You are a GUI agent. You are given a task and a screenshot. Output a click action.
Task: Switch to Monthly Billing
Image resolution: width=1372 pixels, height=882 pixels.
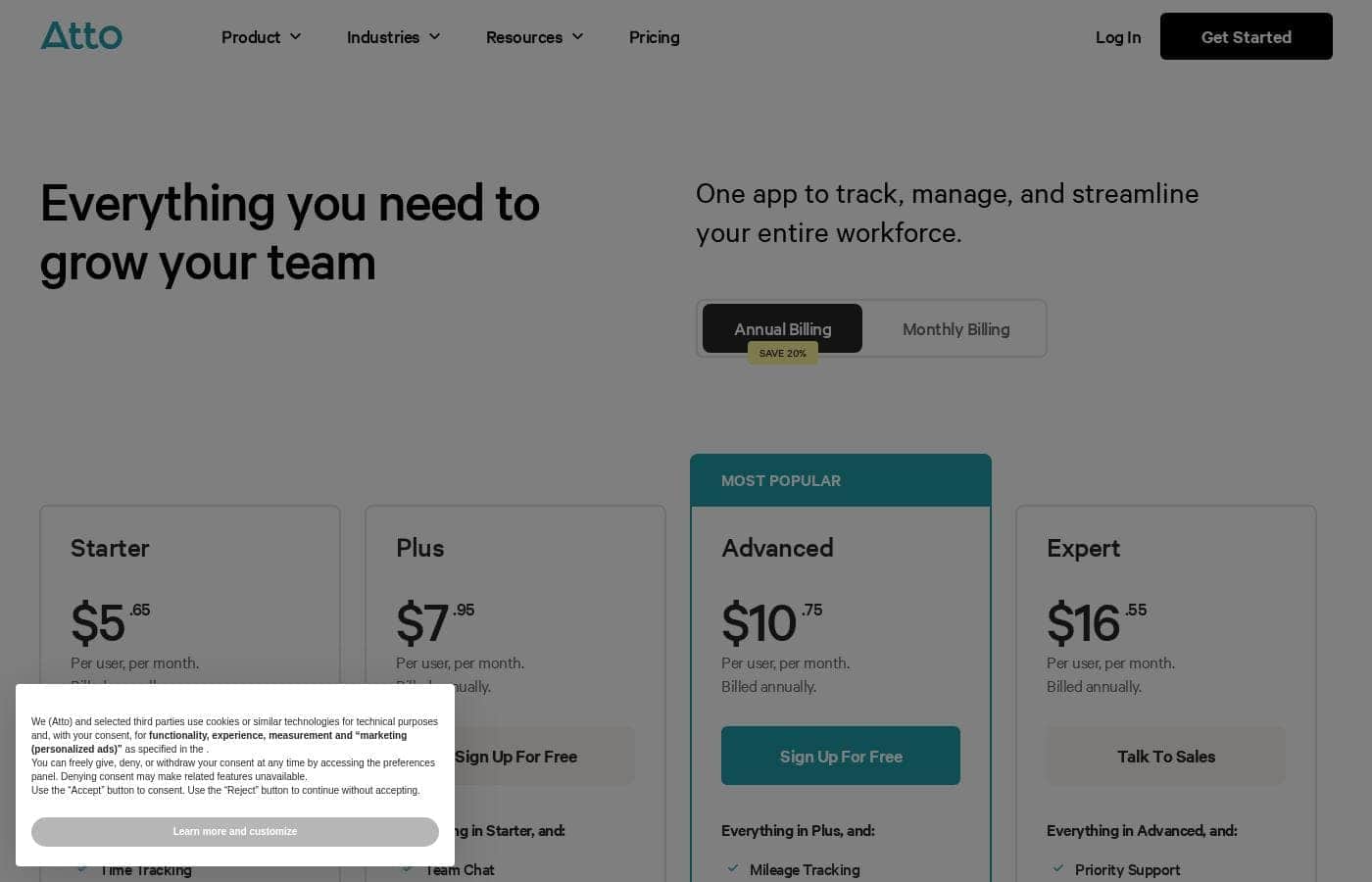955,329
